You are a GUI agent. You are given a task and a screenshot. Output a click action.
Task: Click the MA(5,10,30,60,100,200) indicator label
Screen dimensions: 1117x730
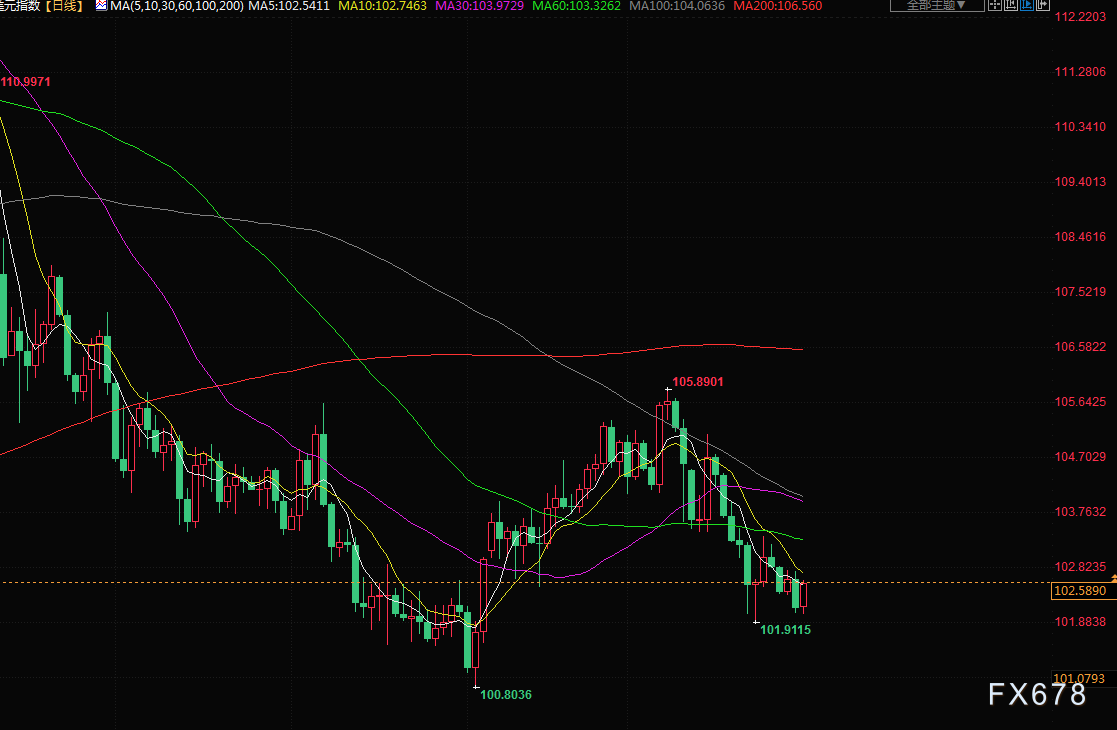pyautogui.click(x=177, y=6)
